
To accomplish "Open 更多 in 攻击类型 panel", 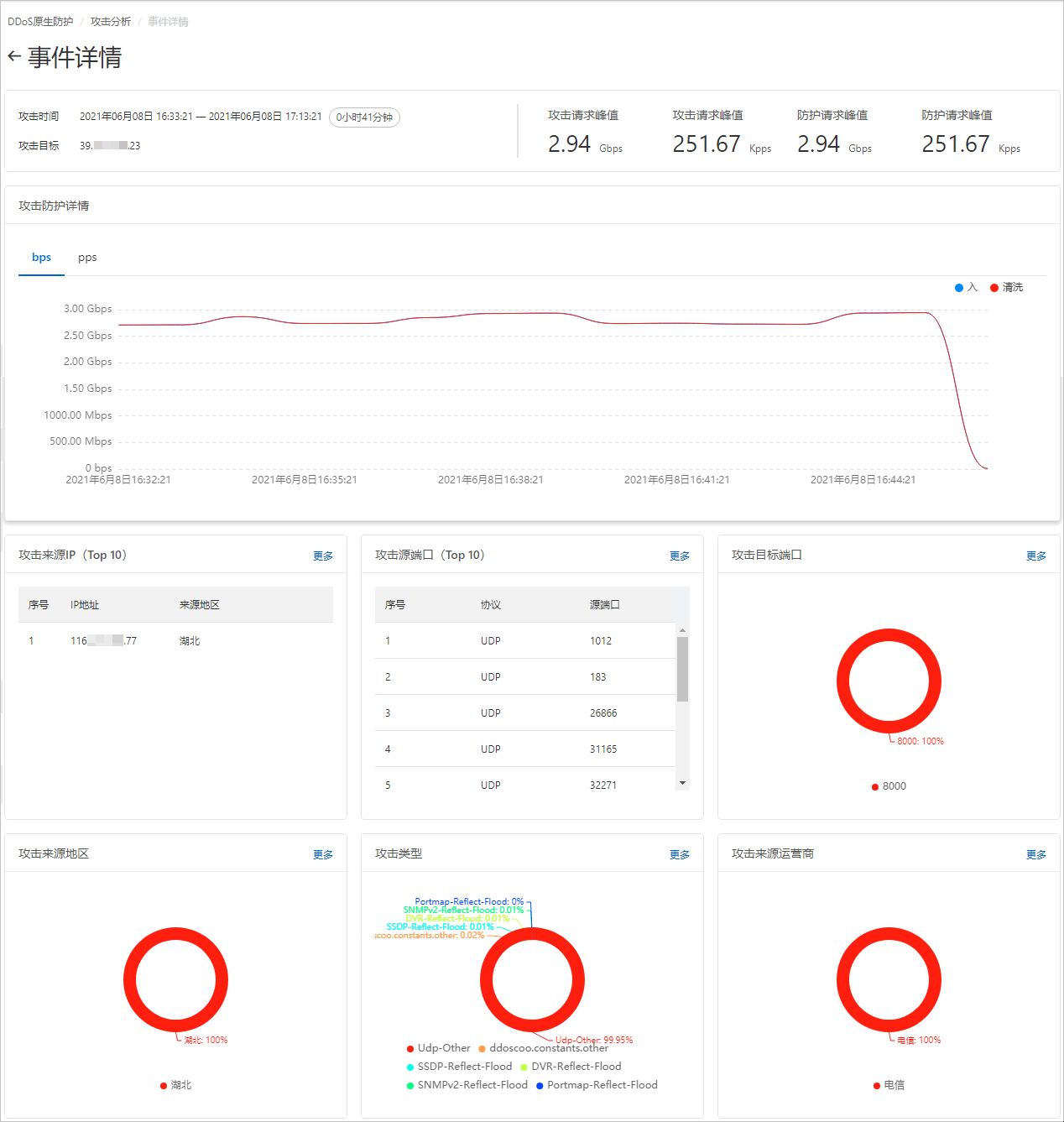I will pyautogui.click(x=679, y=853).
